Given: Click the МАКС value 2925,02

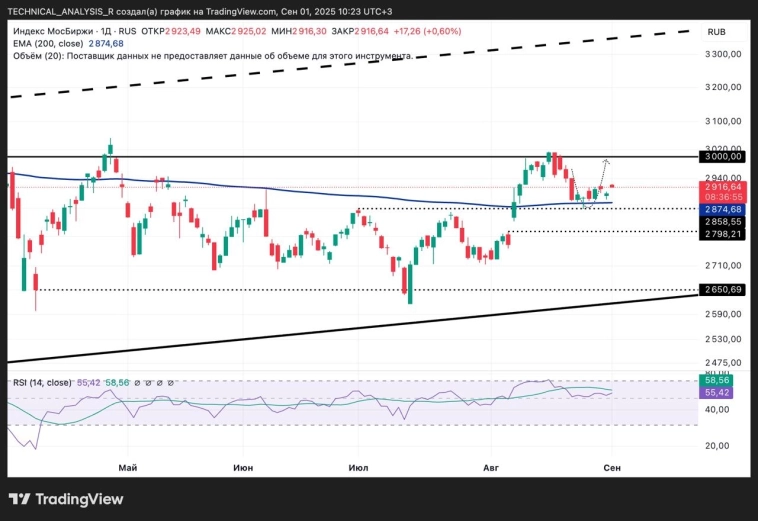Looking at the screenshot, I should click(x=248, y=31).
